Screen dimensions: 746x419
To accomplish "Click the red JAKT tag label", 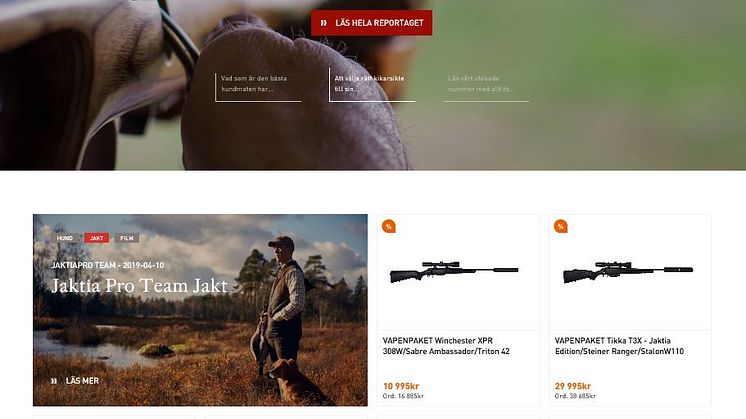I will point(97,238).
